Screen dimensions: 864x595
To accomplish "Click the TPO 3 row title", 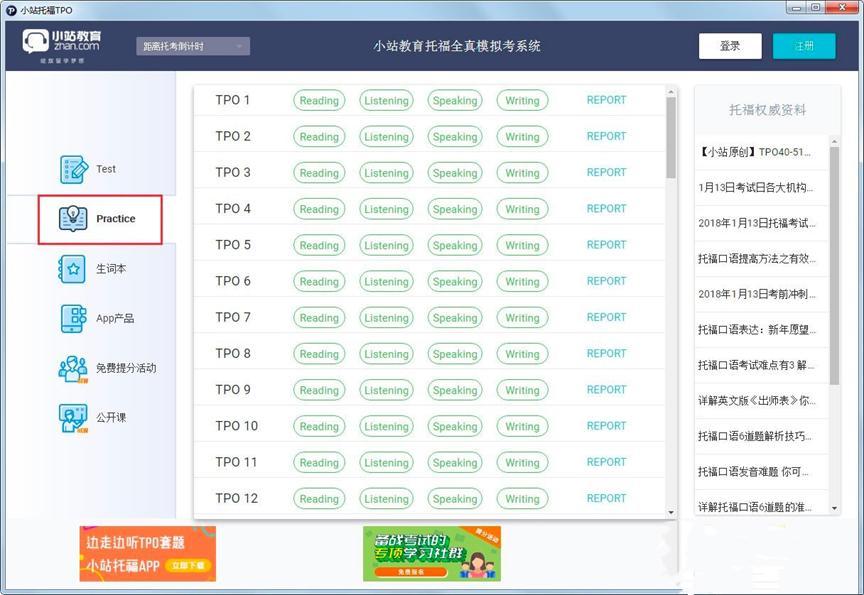I will pos(233,172).
